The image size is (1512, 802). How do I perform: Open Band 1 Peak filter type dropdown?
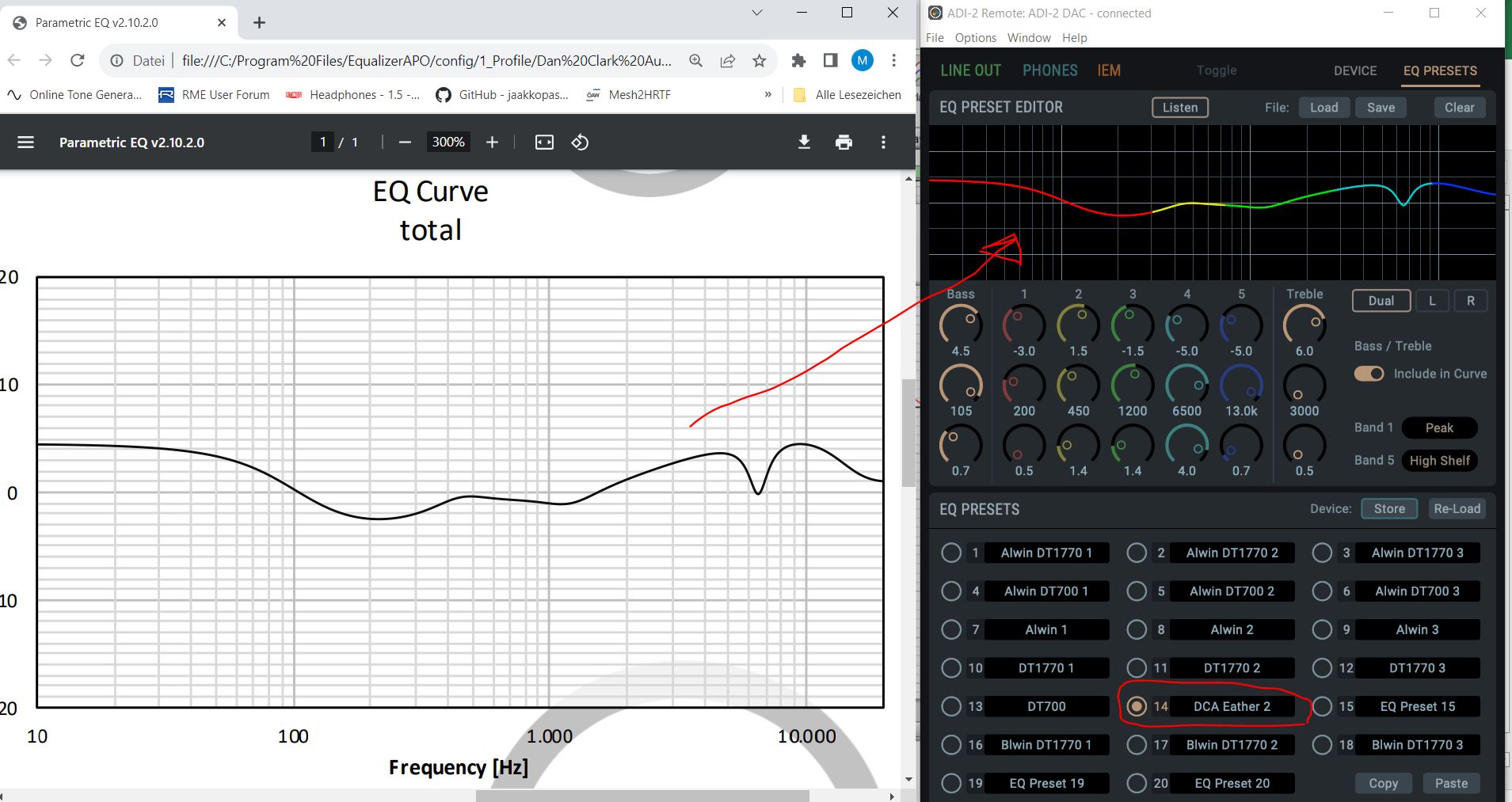1439,428
